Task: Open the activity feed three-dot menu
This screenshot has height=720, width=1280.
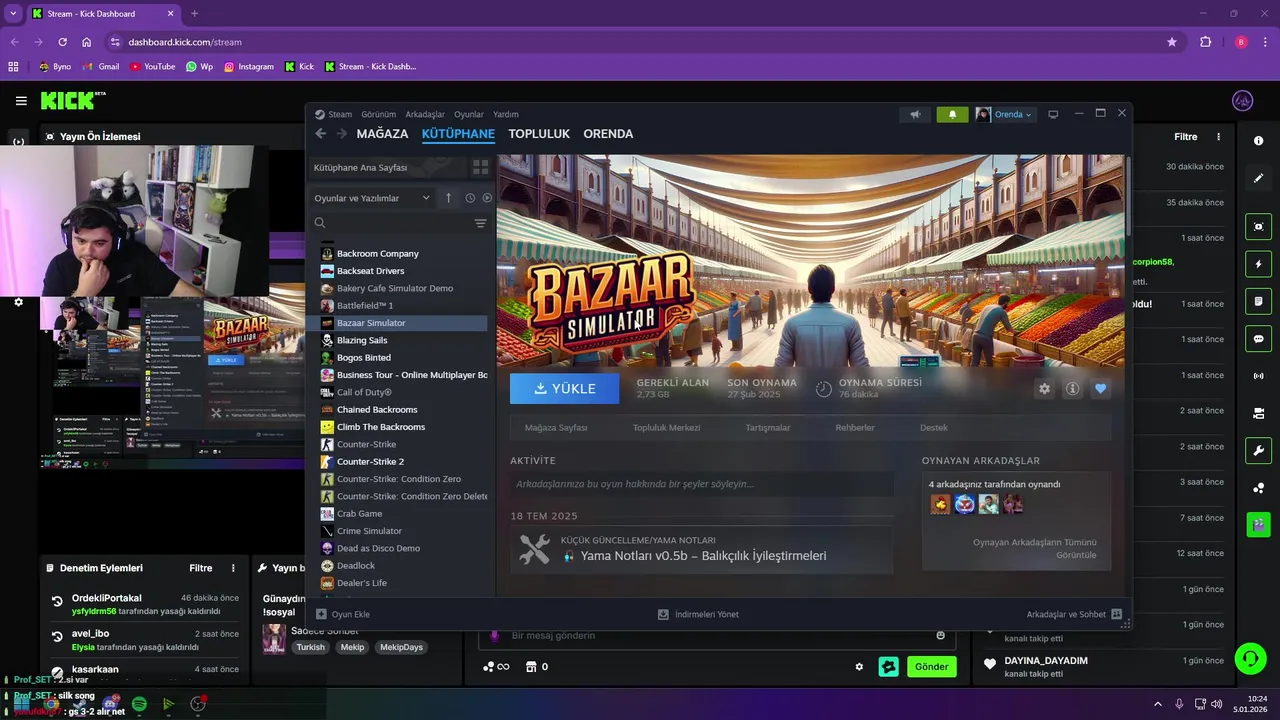Action: tap(1218, 137)
